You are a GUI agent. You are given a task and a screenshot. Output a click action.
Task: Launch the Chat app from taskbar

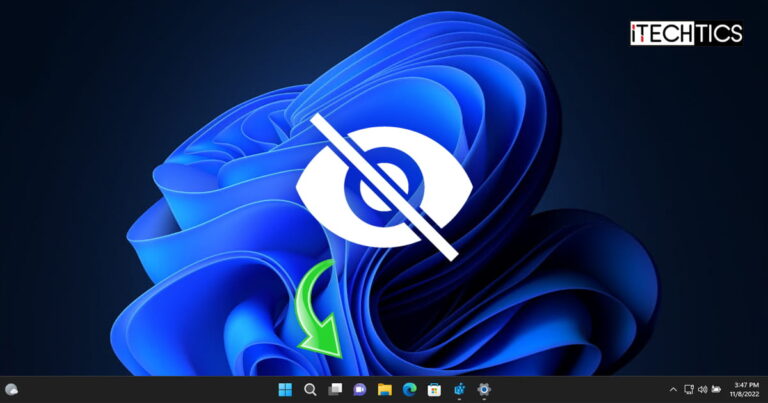click(360, 389)
